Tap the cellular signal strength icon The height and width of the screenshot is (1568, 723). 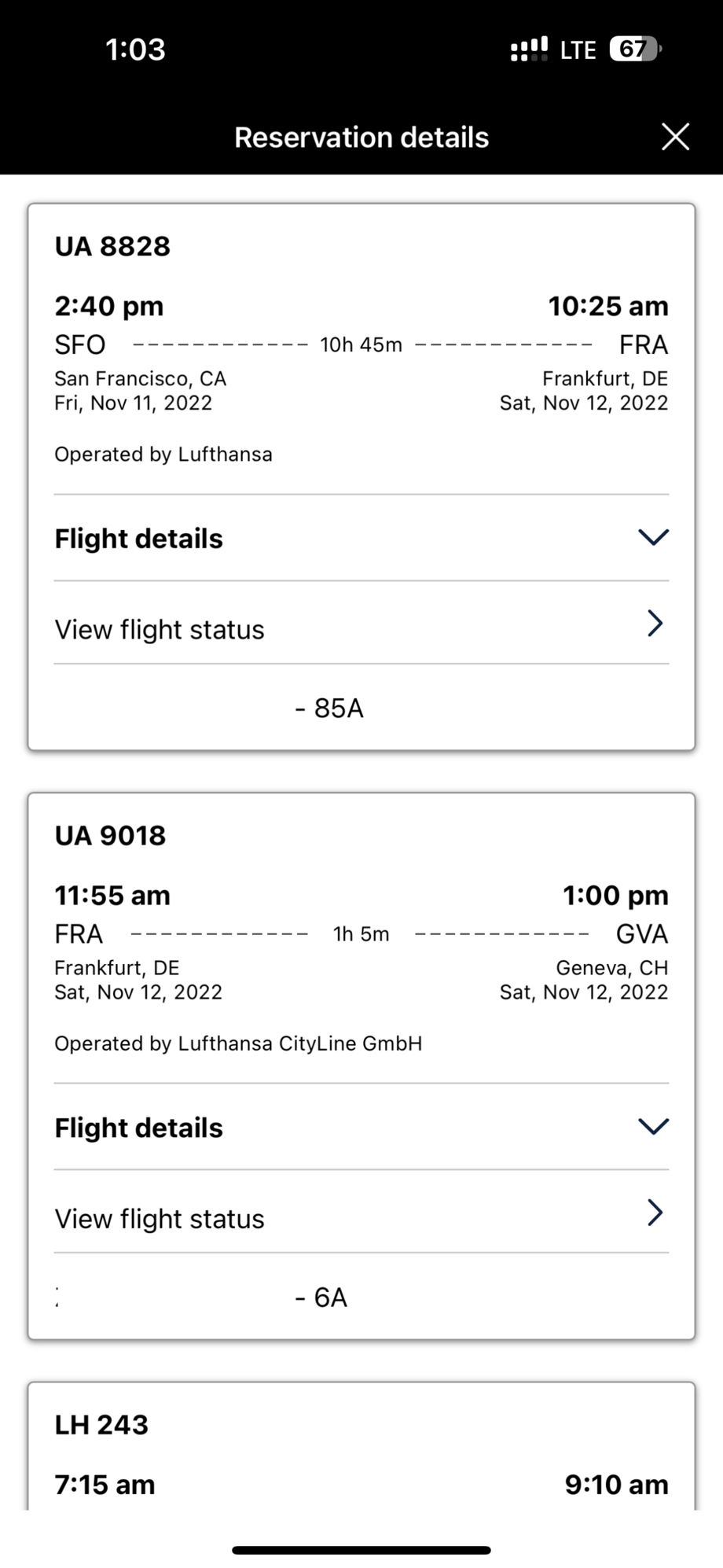pos(529,50)
